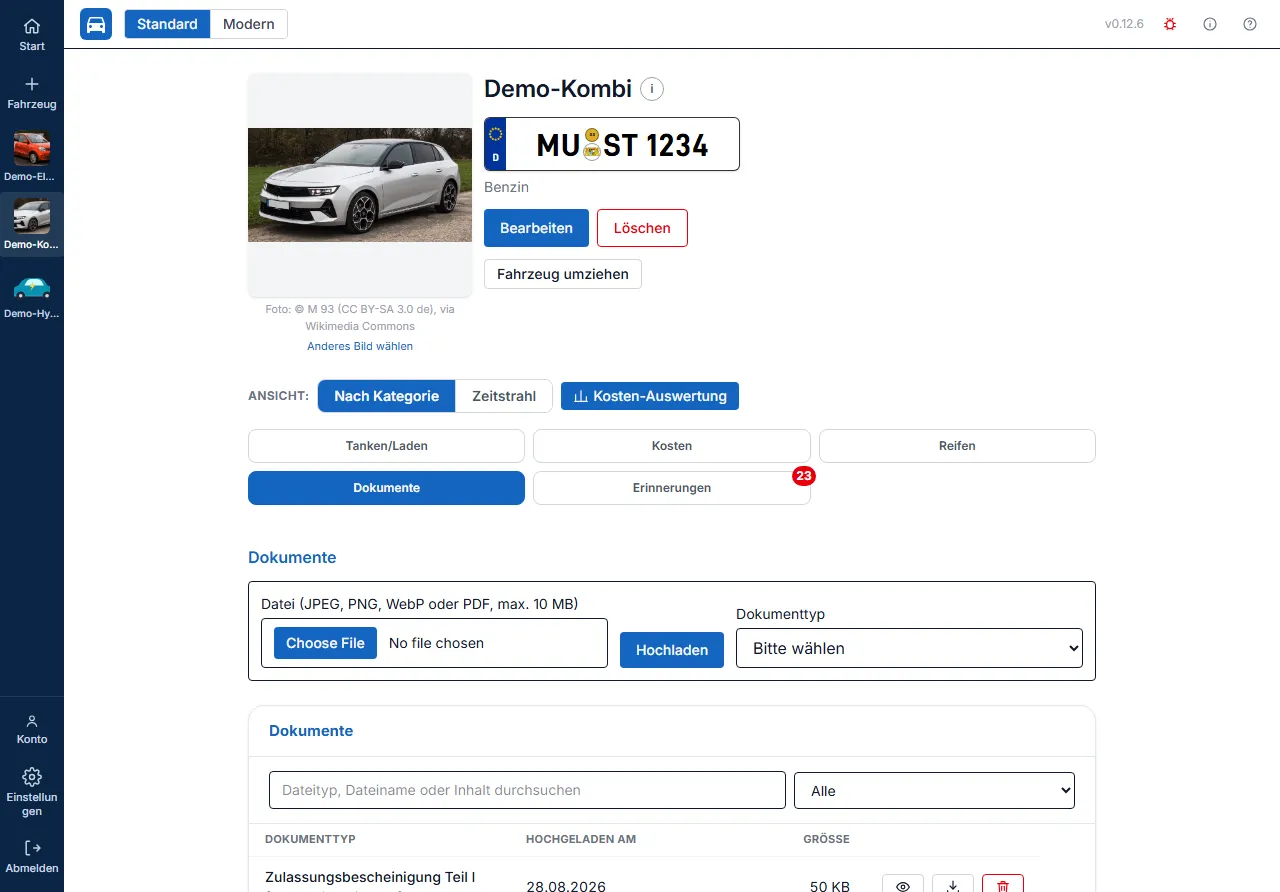Download Zulassungsbescheinigung Teil I document
The image size is (1280, 892).
[x=953, y=885]
